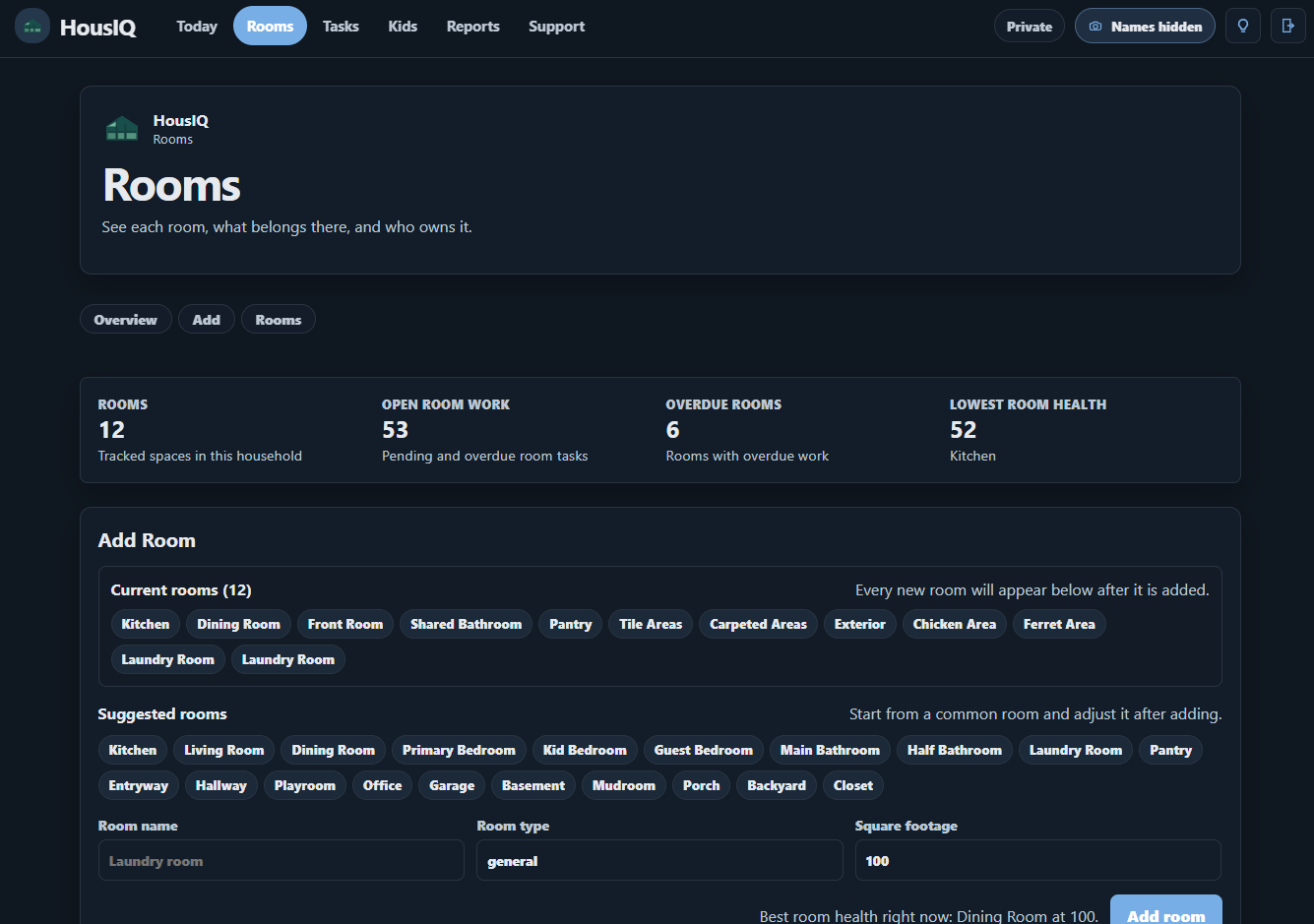
Task: Select suggested room Primary Bedroom
Action: coord(459,750)
